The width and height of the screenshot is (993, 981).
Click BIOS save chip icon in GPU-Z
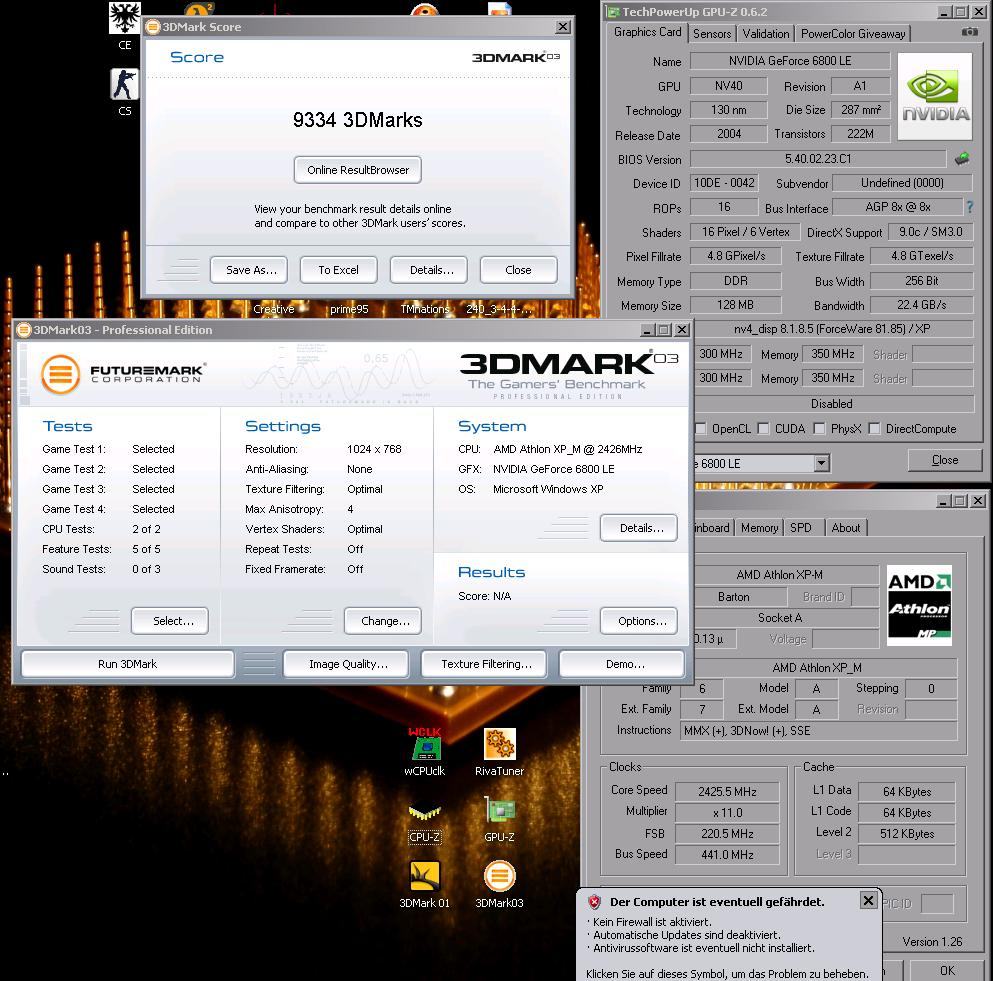click(x=962, y=158)
